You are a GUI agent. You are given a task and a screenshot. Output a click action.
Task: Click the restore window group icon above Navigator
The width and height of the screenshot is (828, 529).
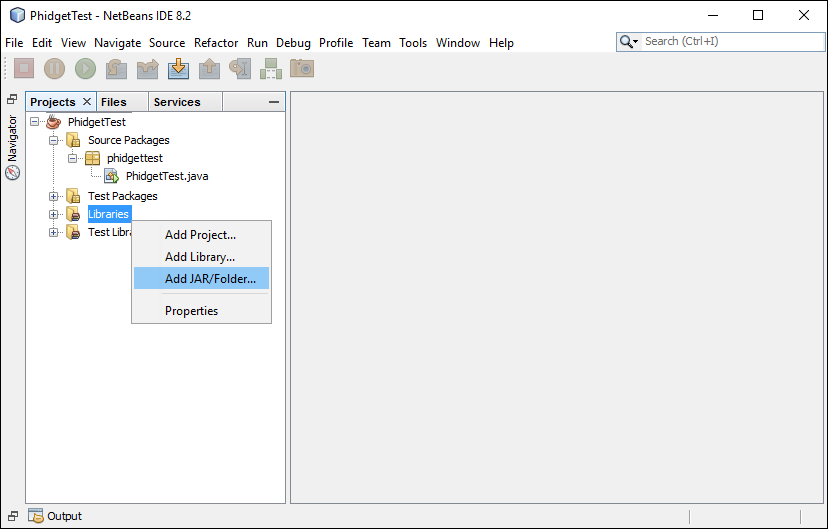(12, 99)
